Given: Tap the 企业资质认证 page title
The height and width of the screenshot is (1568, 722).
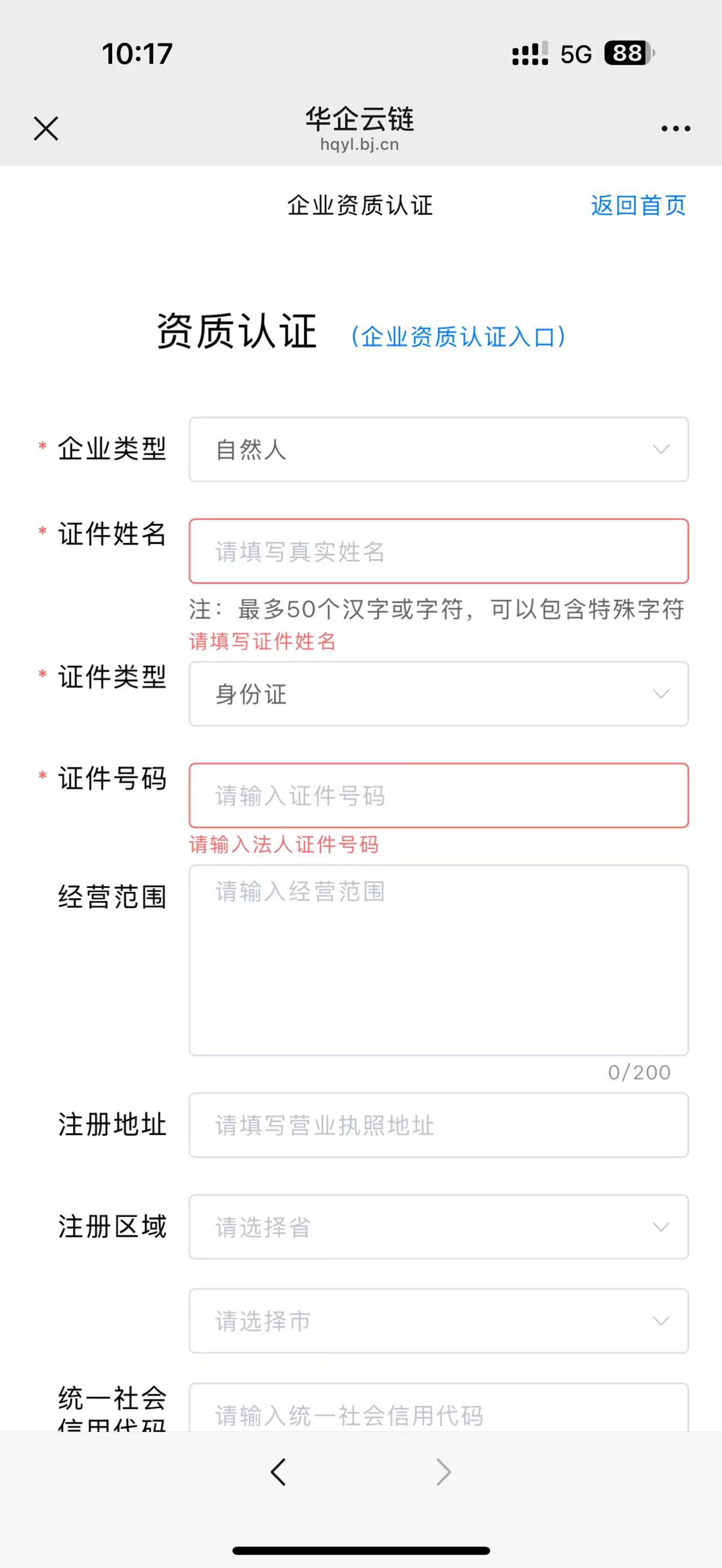Looking at the screenshot, I should (360, 206).
